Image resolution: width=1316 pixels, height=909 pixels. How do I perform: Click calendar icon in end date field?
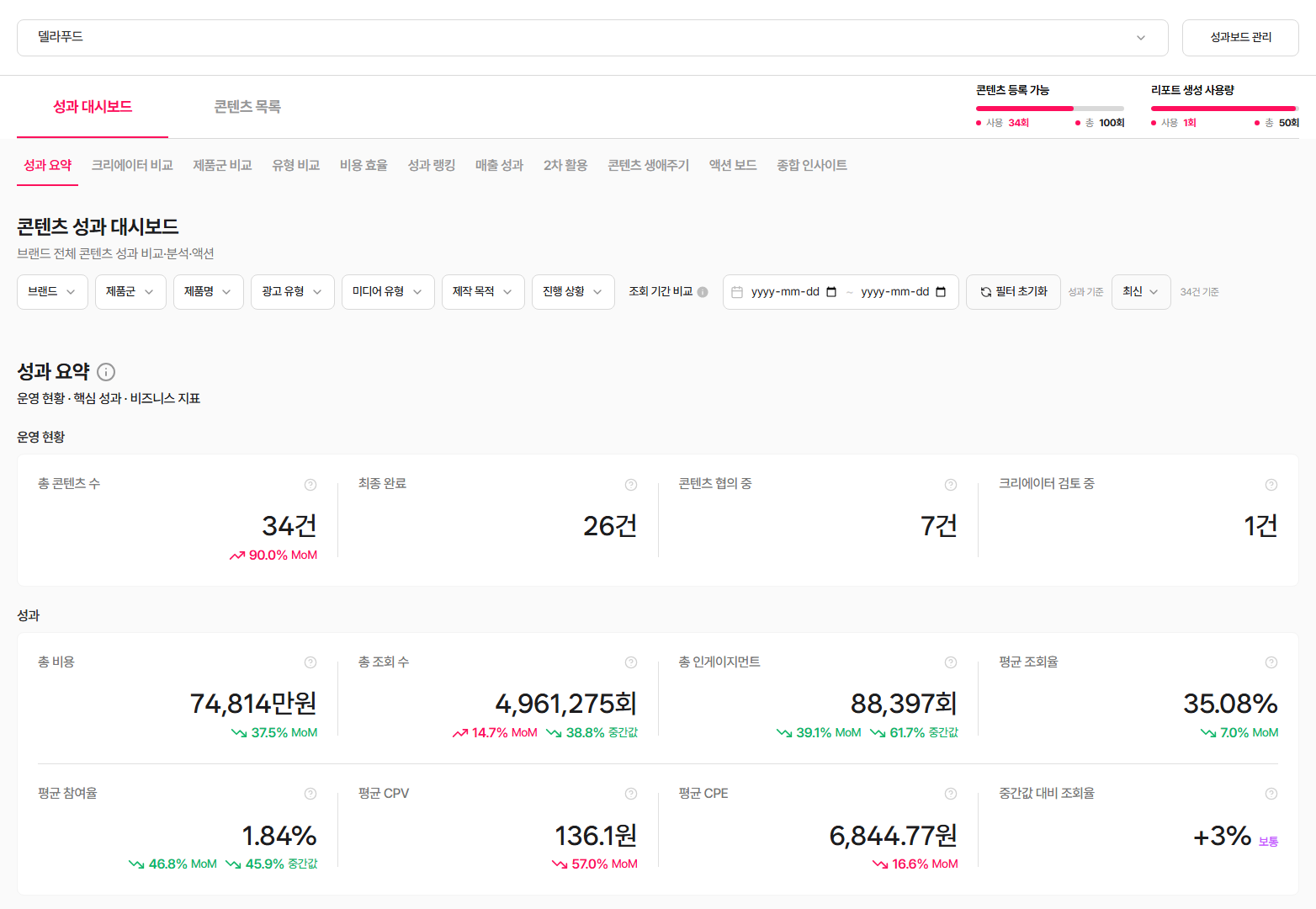(941, 292)
